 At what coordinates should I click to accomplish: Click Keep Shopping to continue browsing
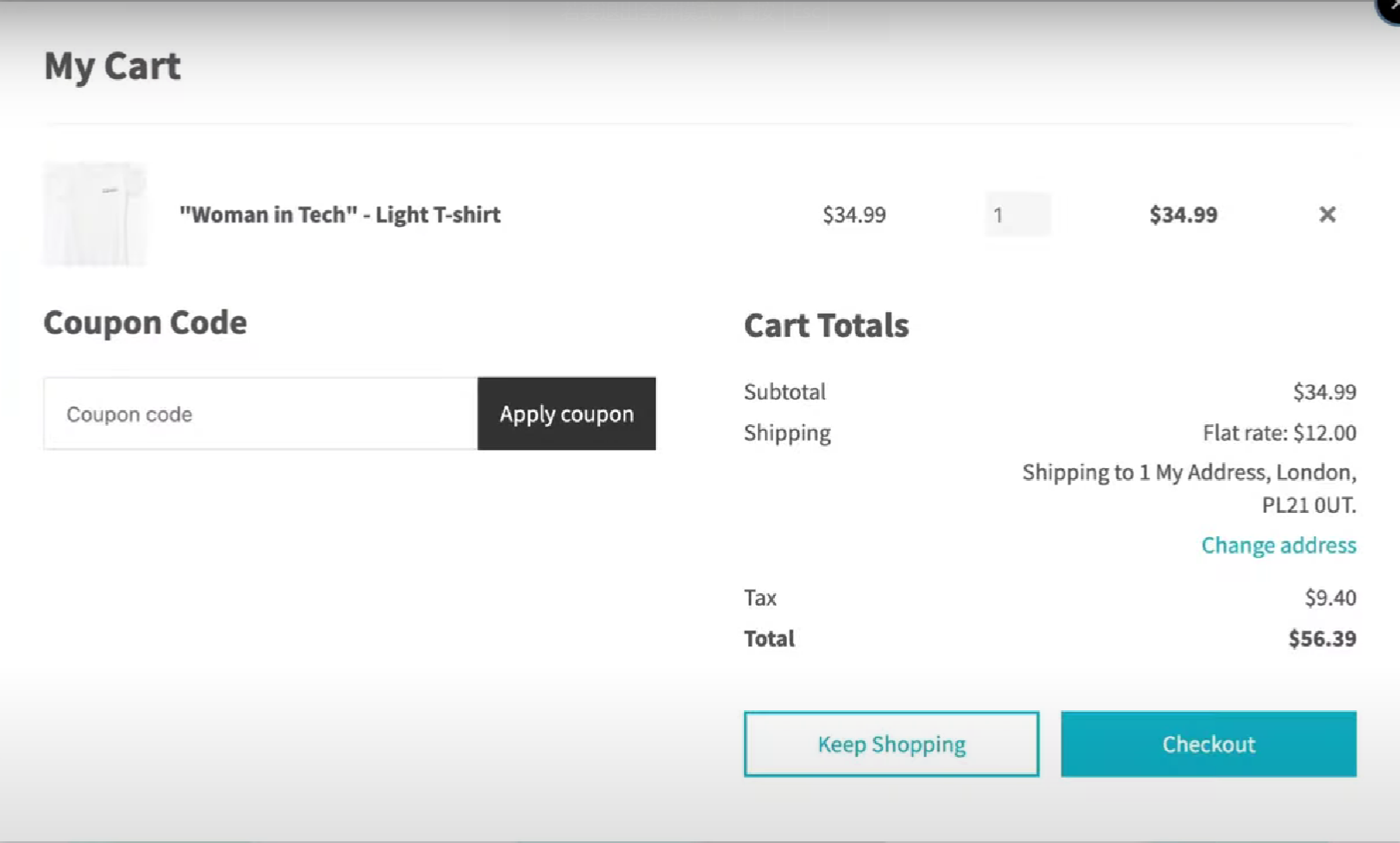point(891,744)
